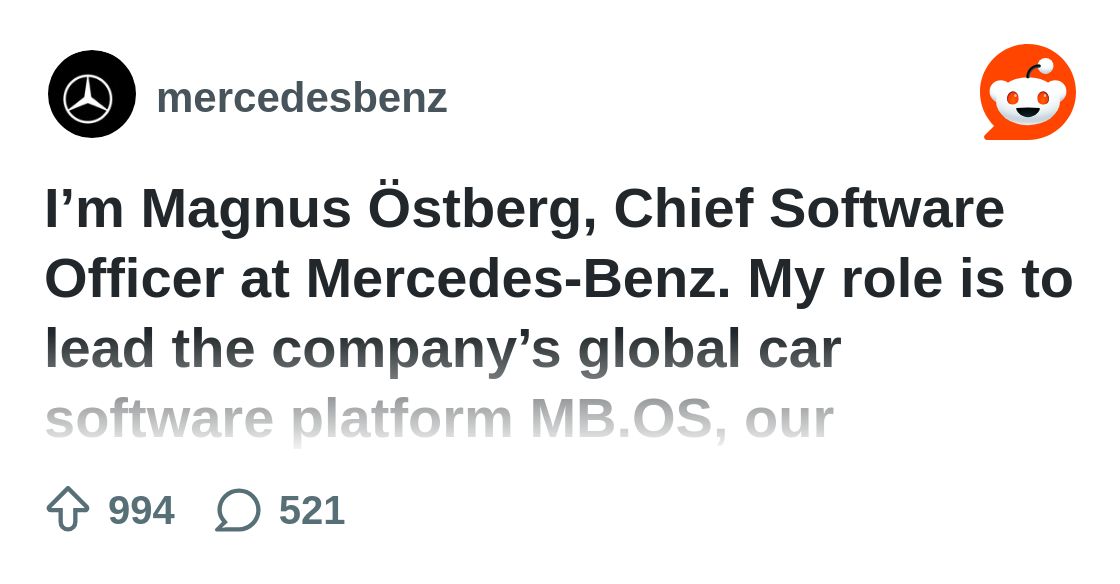1120x584 pixels.
Task: Click the faded word "our" ending the title
Action: (x=788, y=420)
